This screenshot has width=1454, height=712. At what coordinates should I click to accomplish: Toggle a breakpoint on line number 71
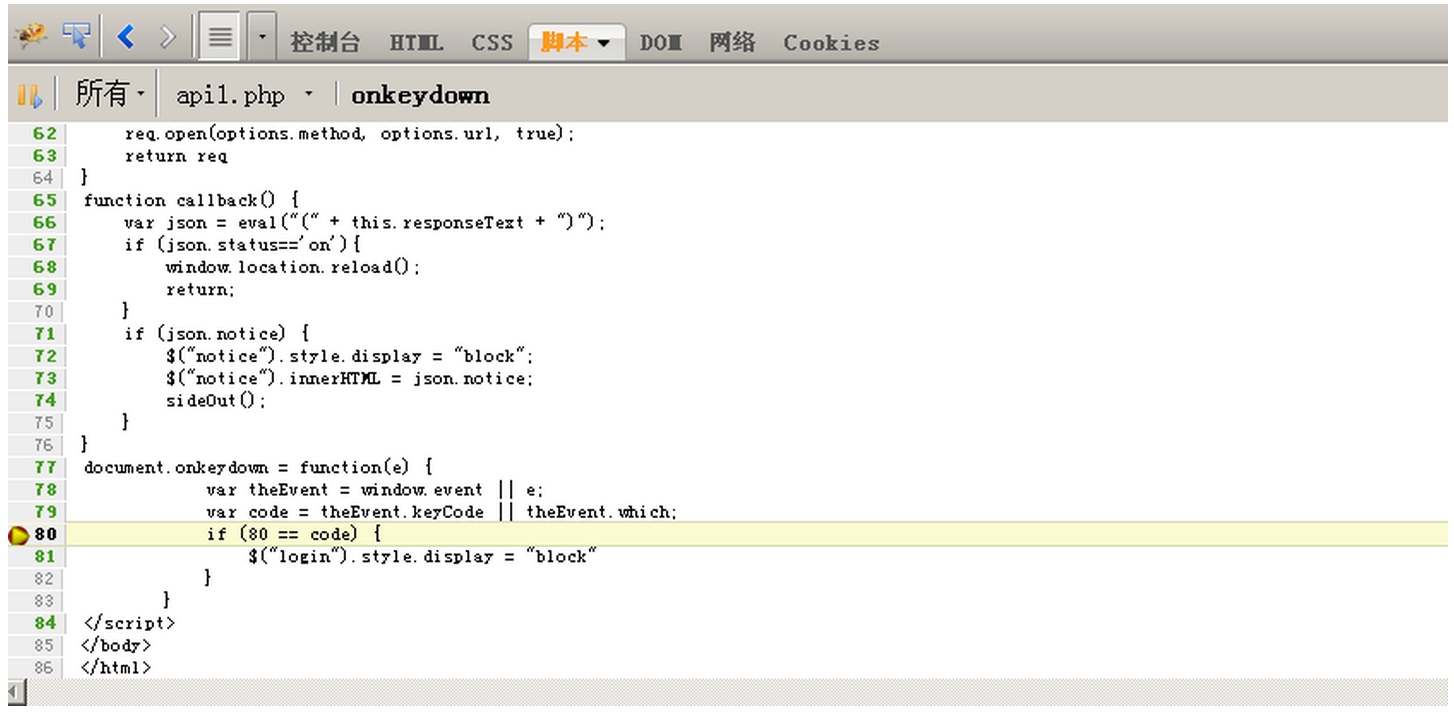tap(45, 333)
